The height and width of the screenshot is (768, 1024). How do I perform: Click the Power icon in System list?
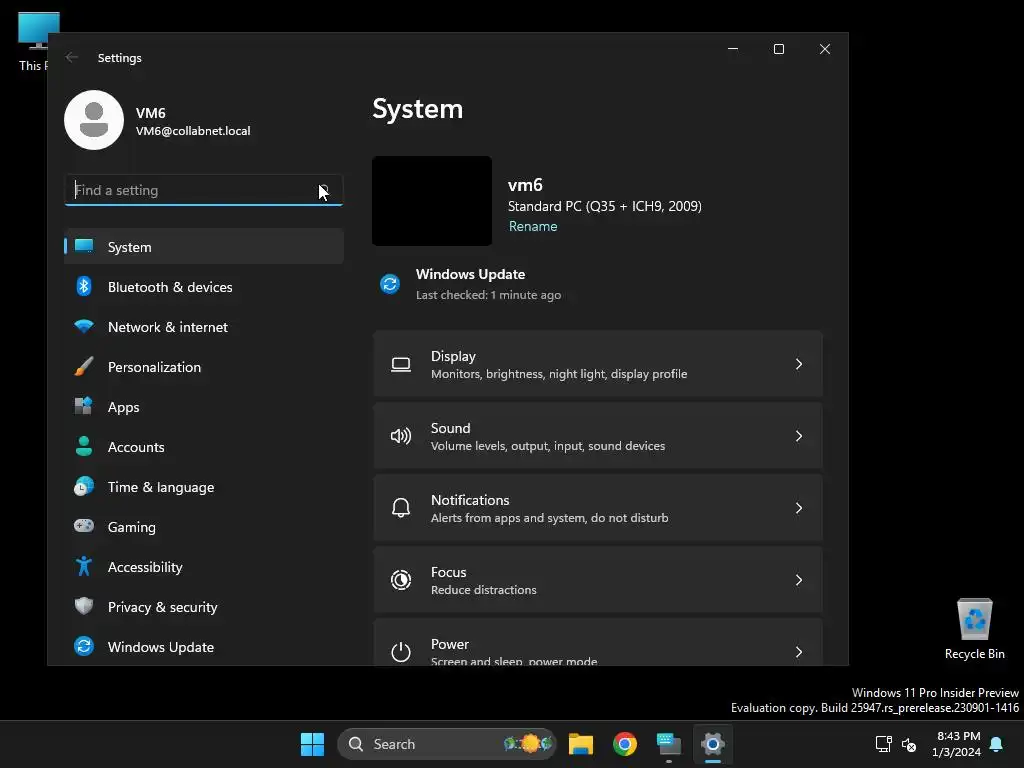401,652
